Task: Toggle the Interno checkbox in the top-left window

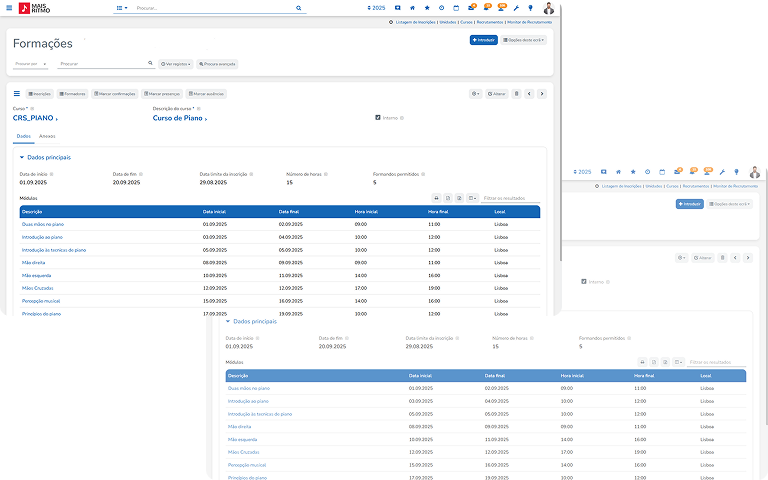Action: pos(377,117)
